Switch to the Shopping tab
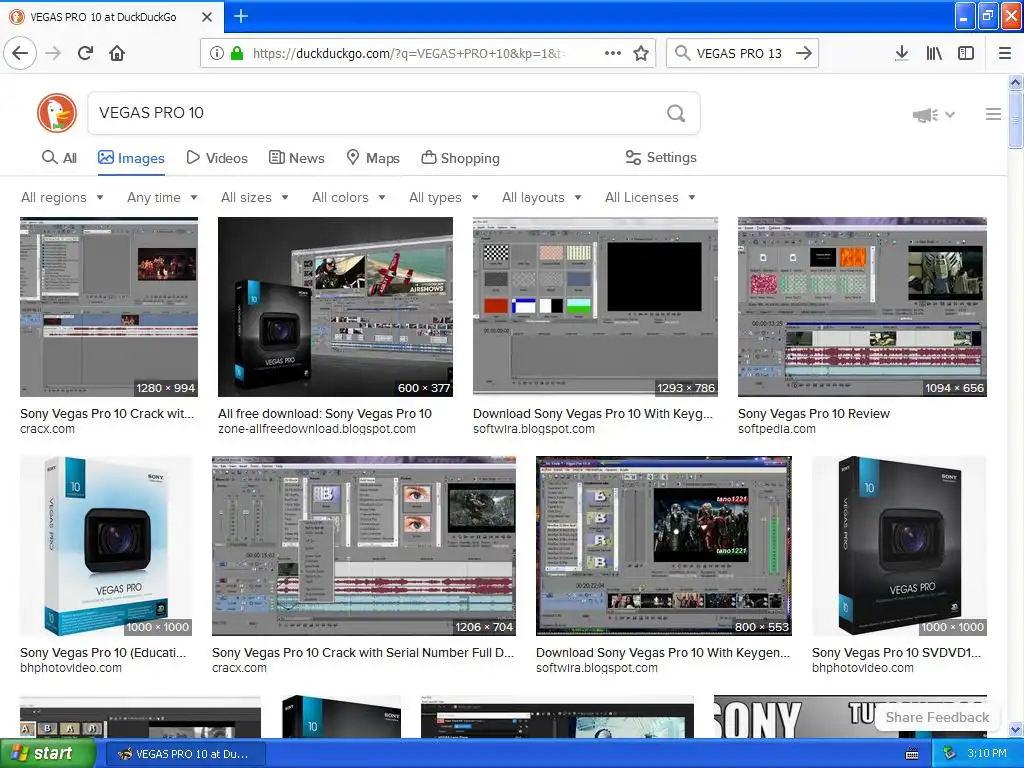The height and width of the screenshot is (768, 1024). click(x=460, y=158)
